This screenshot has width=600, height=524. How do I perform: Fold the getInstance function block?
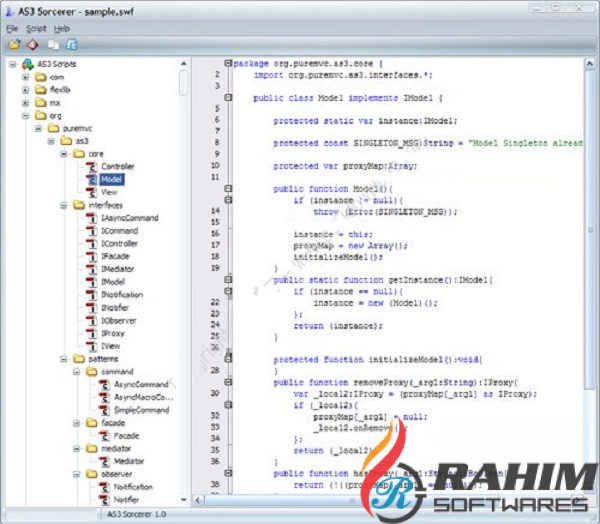(x=228, y=280)
